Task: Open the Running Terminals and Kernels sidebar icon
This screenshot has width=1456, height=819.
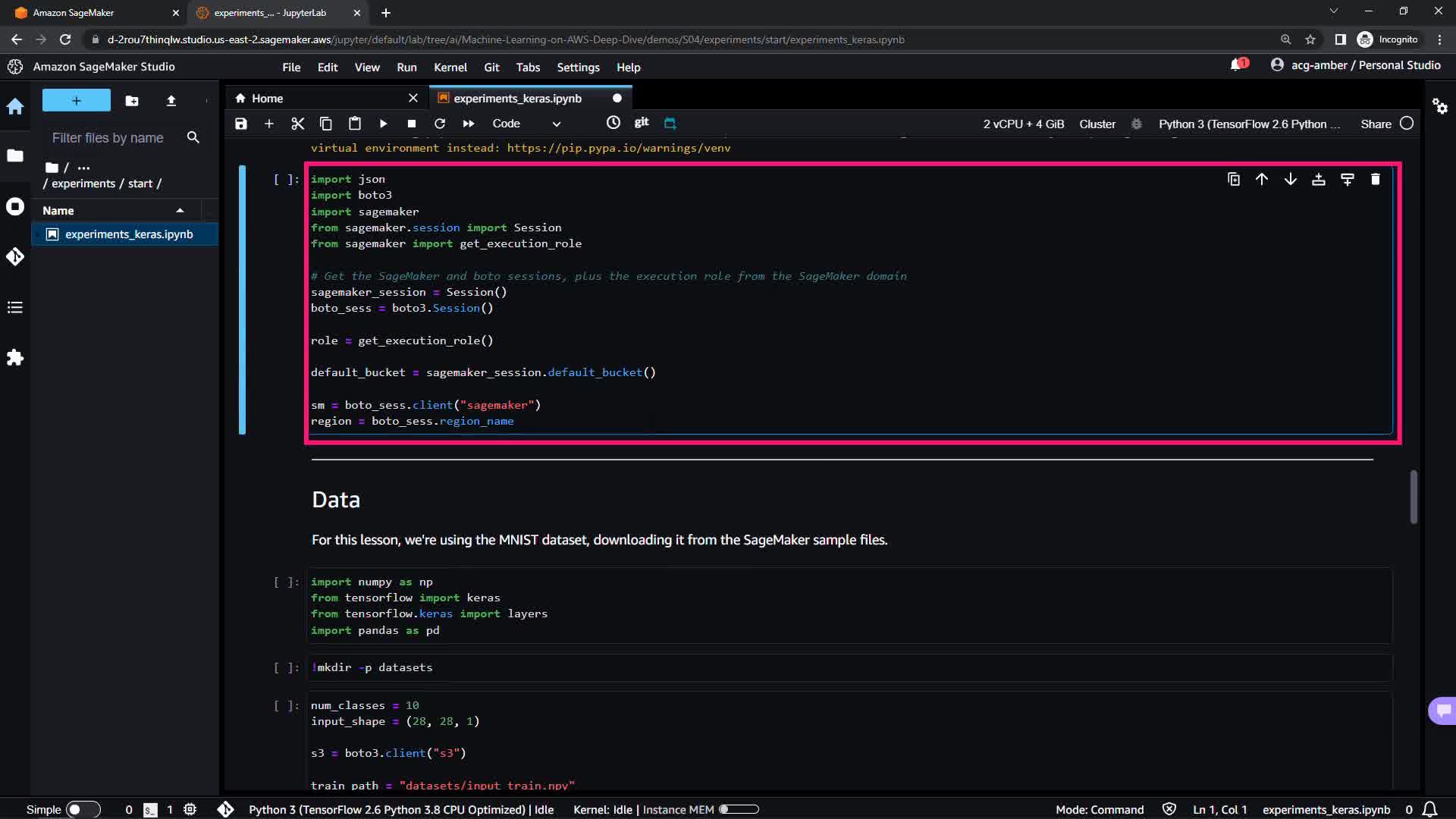Action: click(x=15, y=207)
